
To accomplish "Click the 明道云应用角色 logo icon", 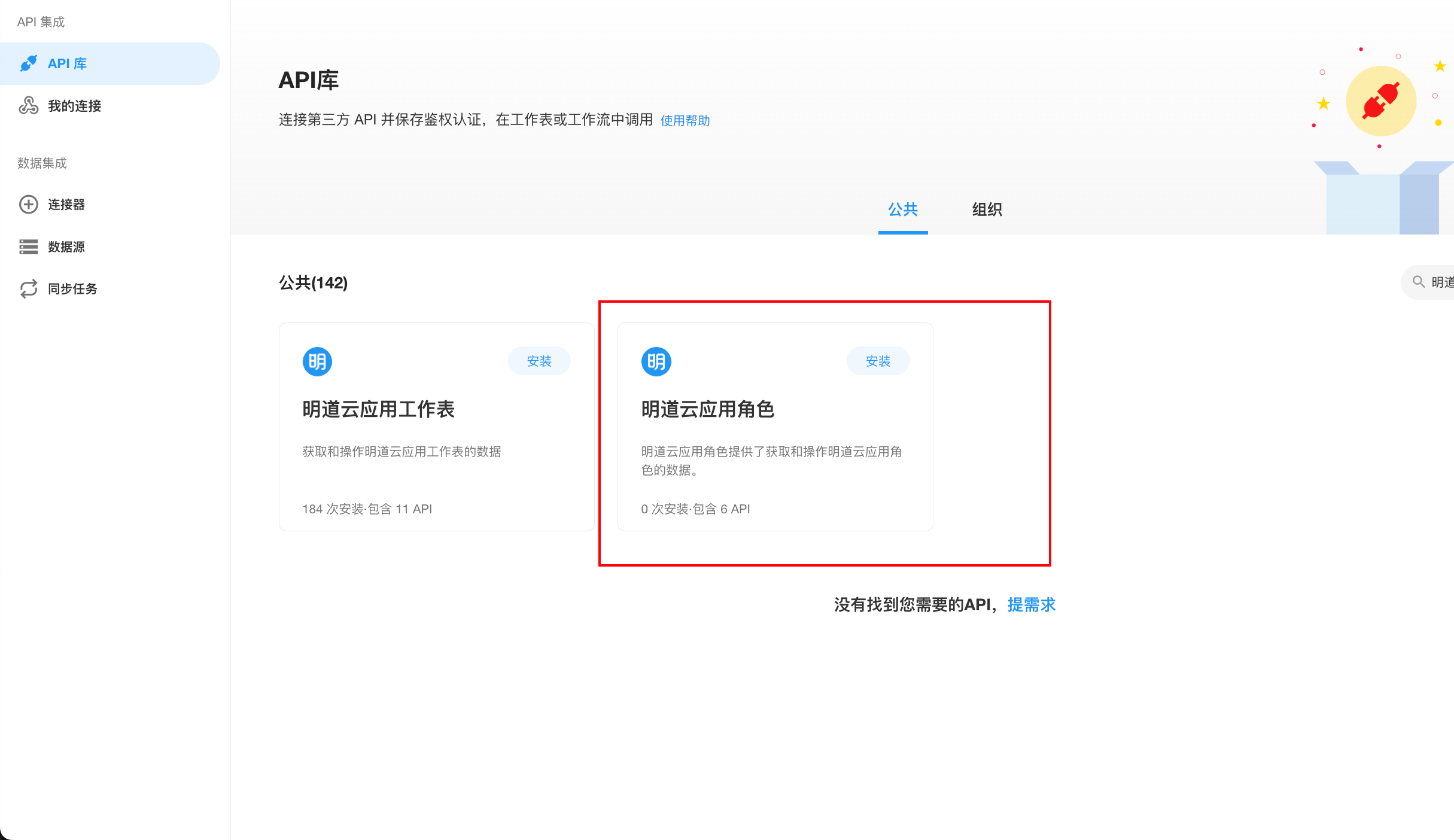I will pyautogui.click(x=656, y=361).
